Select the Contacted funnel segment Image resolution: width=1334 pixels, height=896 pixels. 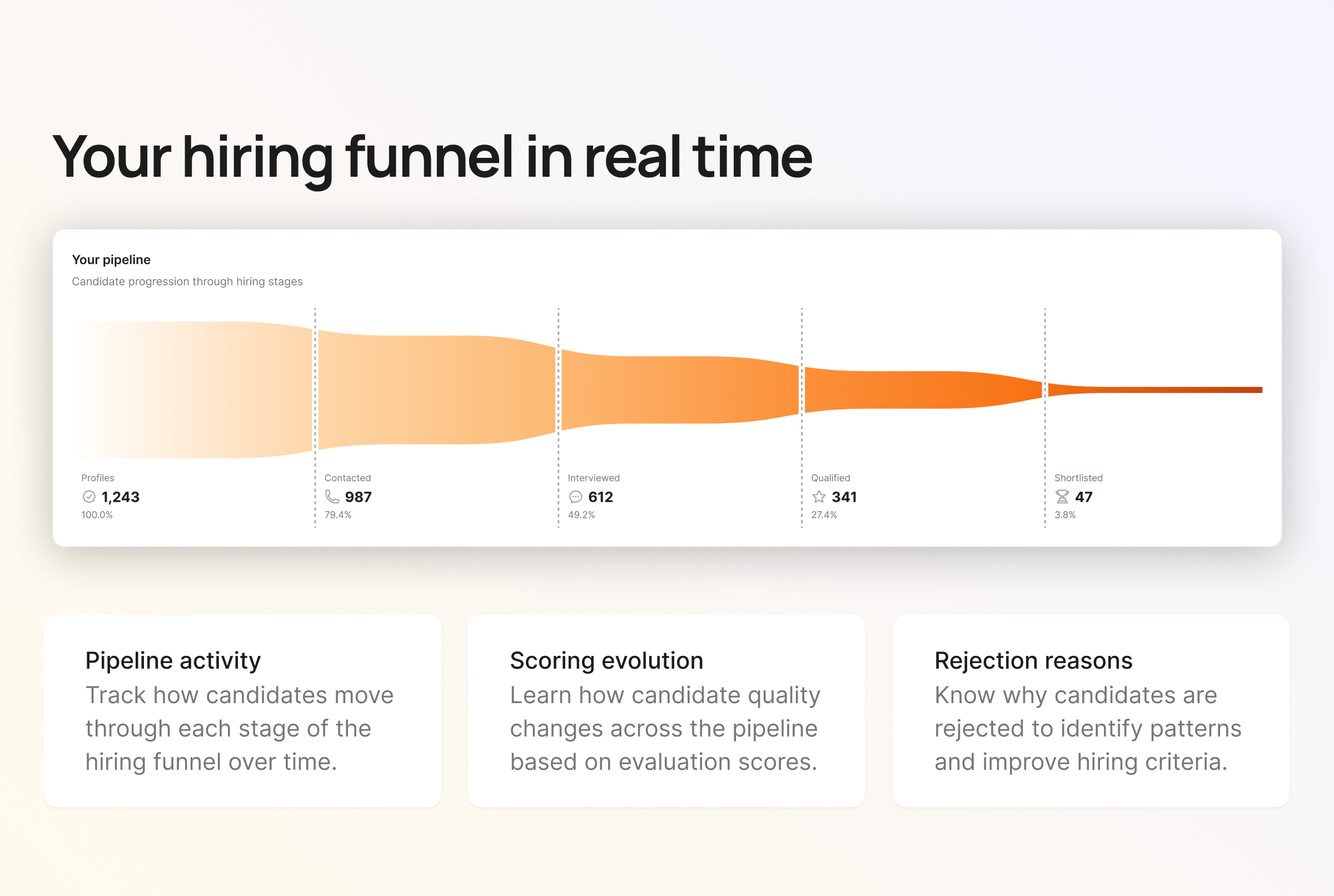coord(437,390)
